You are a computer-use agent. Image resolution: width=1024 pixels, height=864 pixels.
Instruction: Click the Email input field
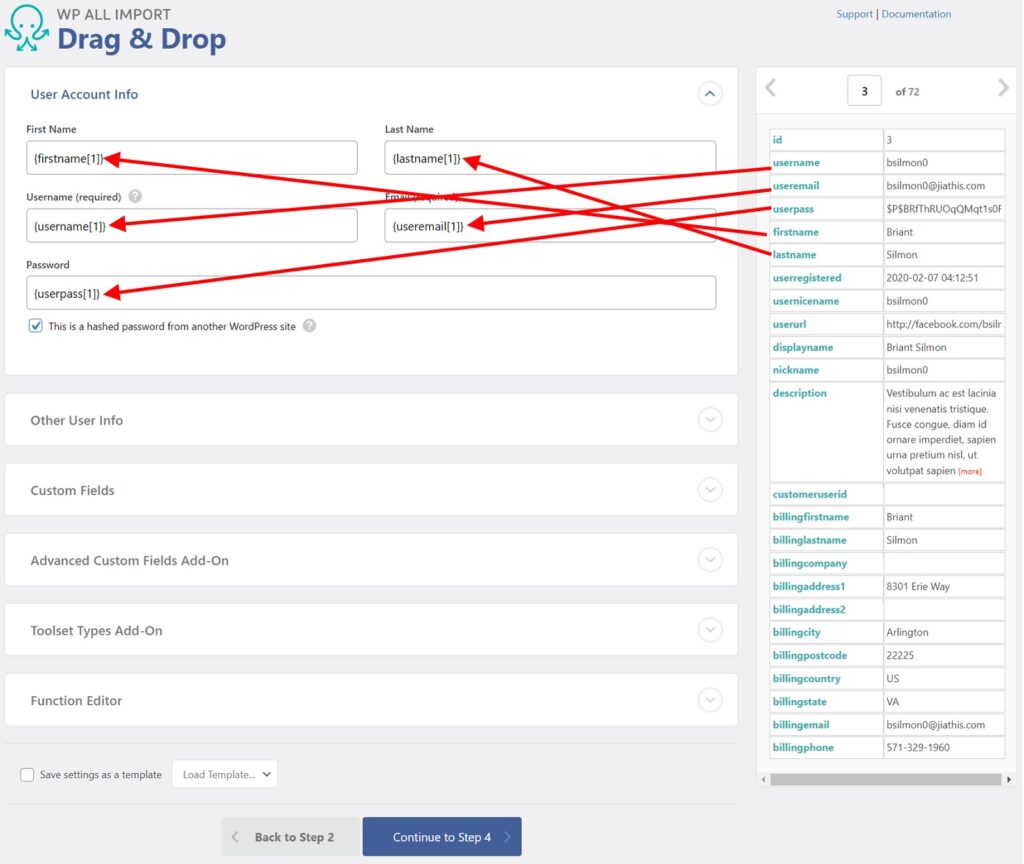(550, 225)
